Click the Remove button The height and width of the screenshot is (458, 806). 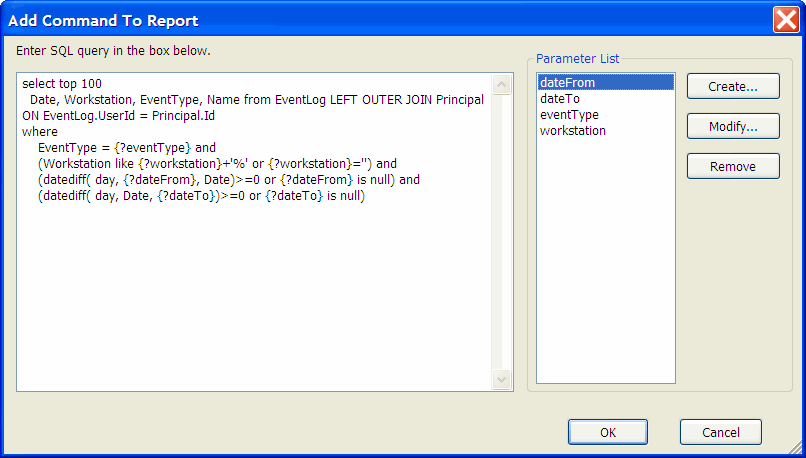point(731,167)
